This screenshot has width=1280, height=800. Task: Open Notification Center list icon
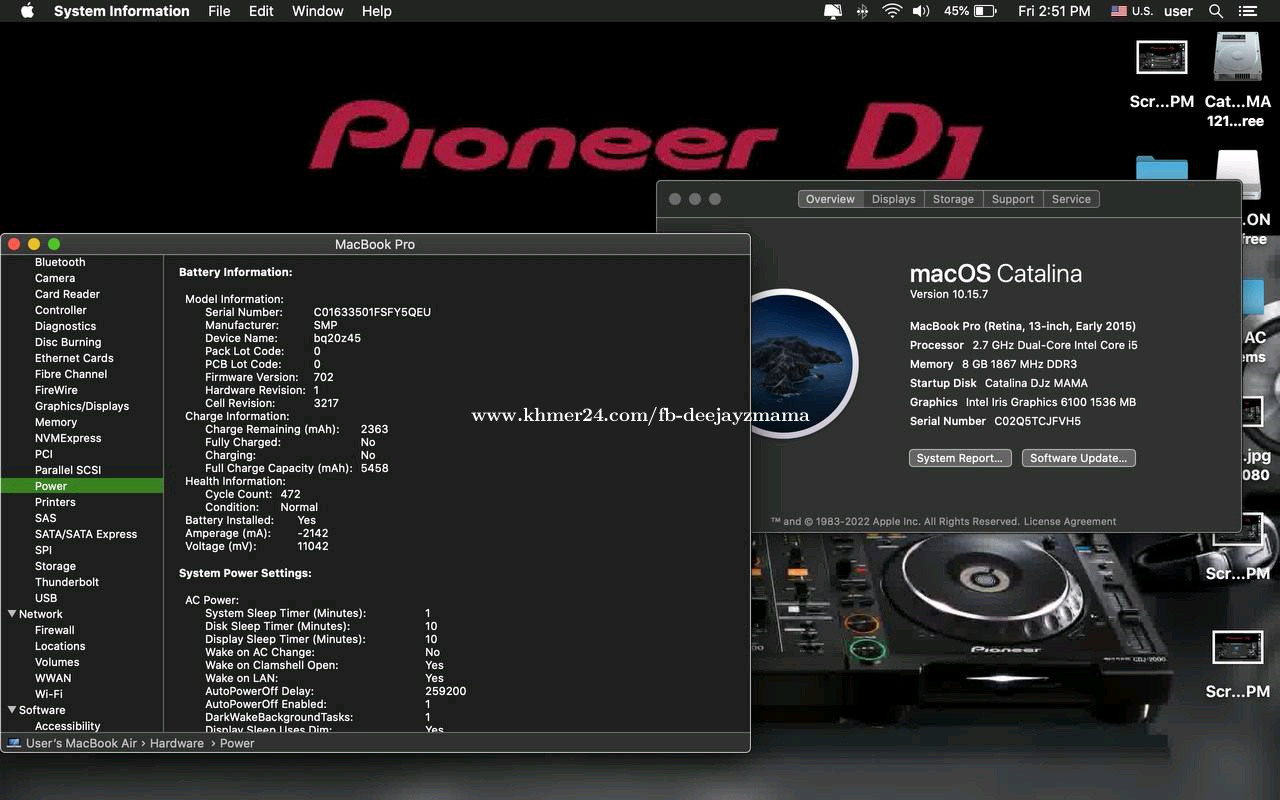coord(1246,11)
